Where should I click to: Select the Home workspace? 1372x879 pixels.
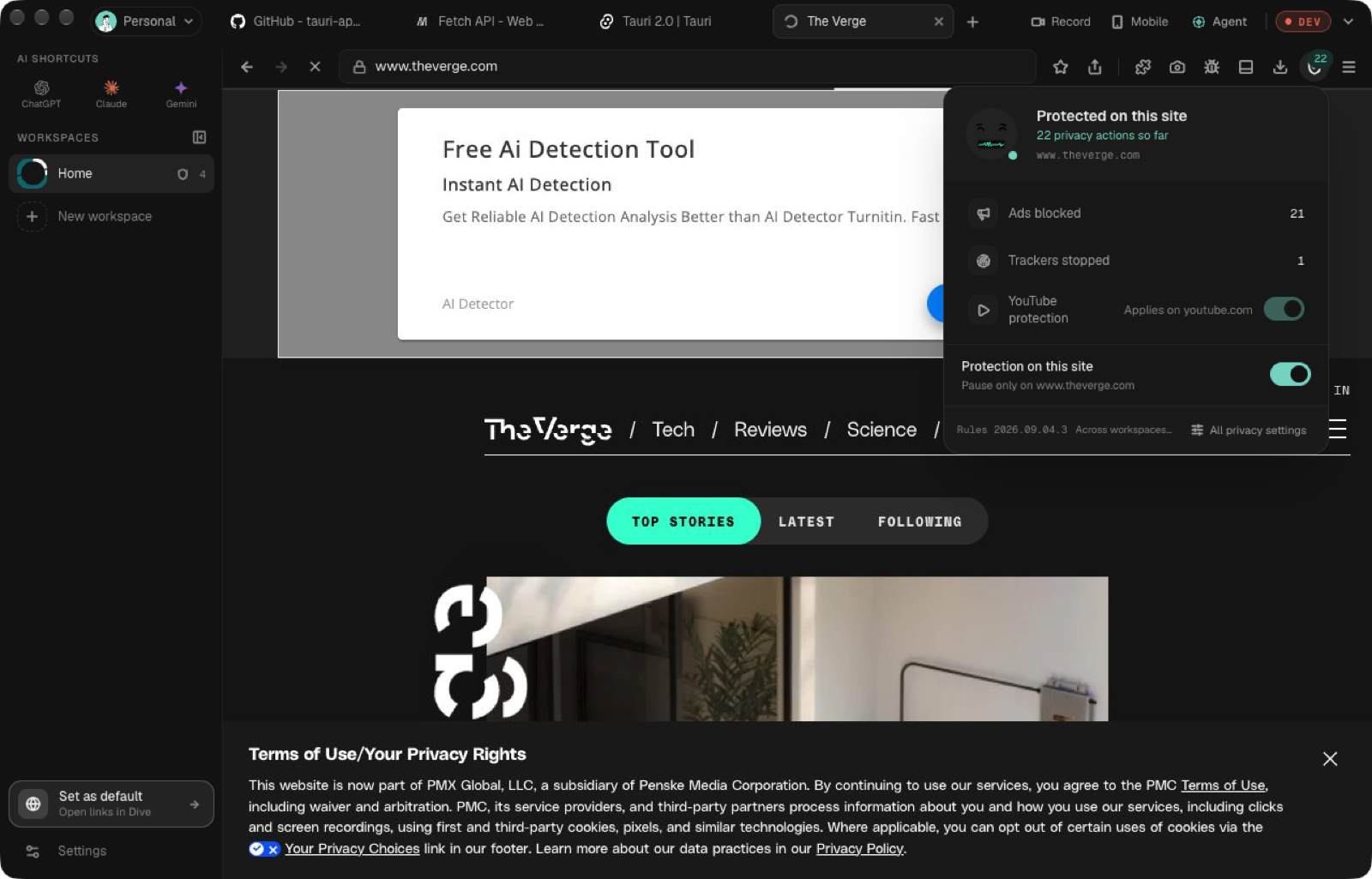coord(111,174)
